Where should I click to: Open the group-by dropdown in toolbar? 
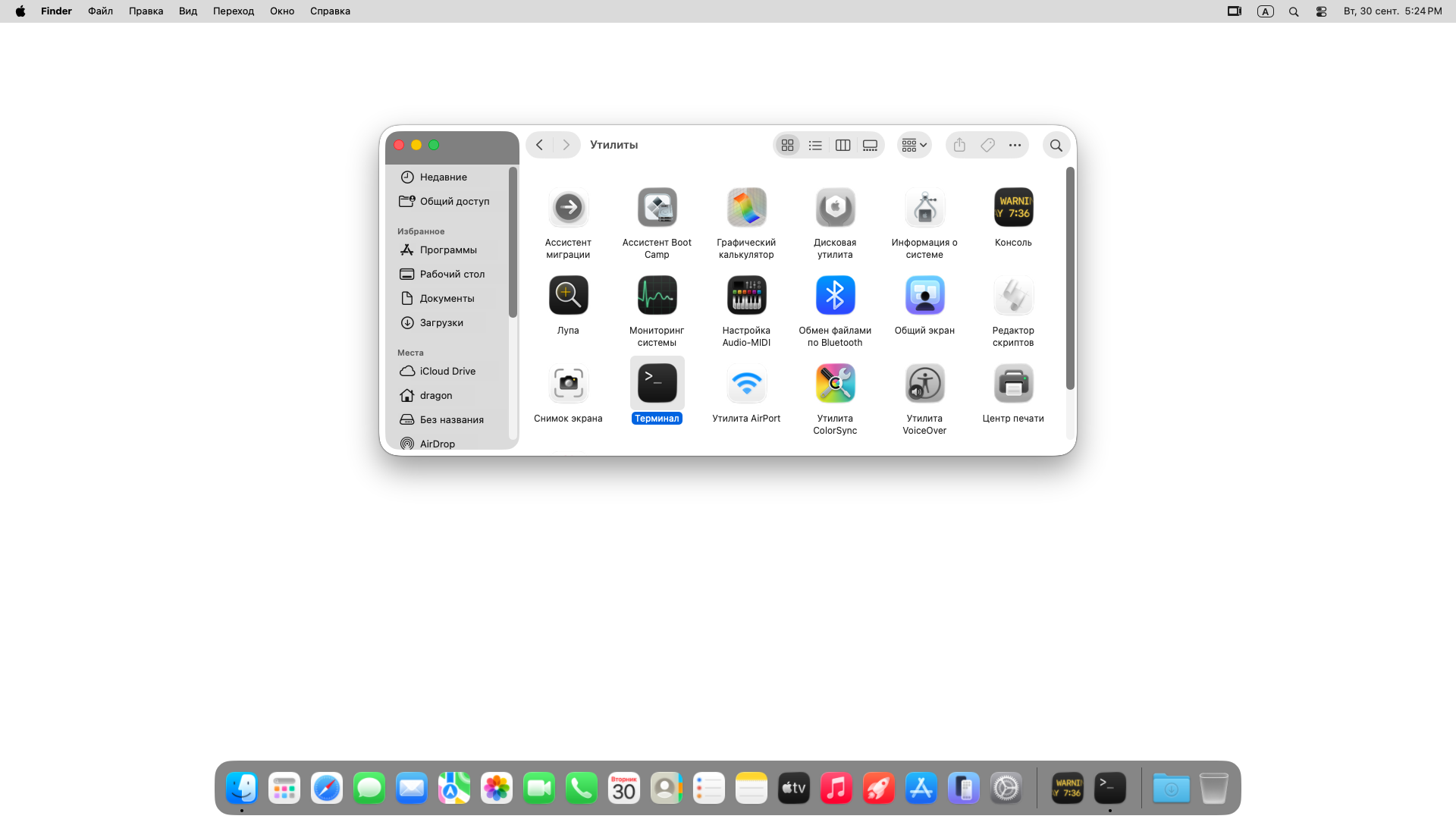[915, 145]
